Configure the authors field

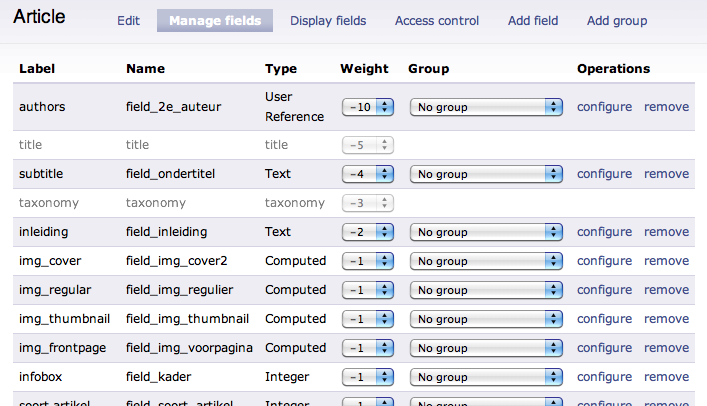click(x=604, y=107)
